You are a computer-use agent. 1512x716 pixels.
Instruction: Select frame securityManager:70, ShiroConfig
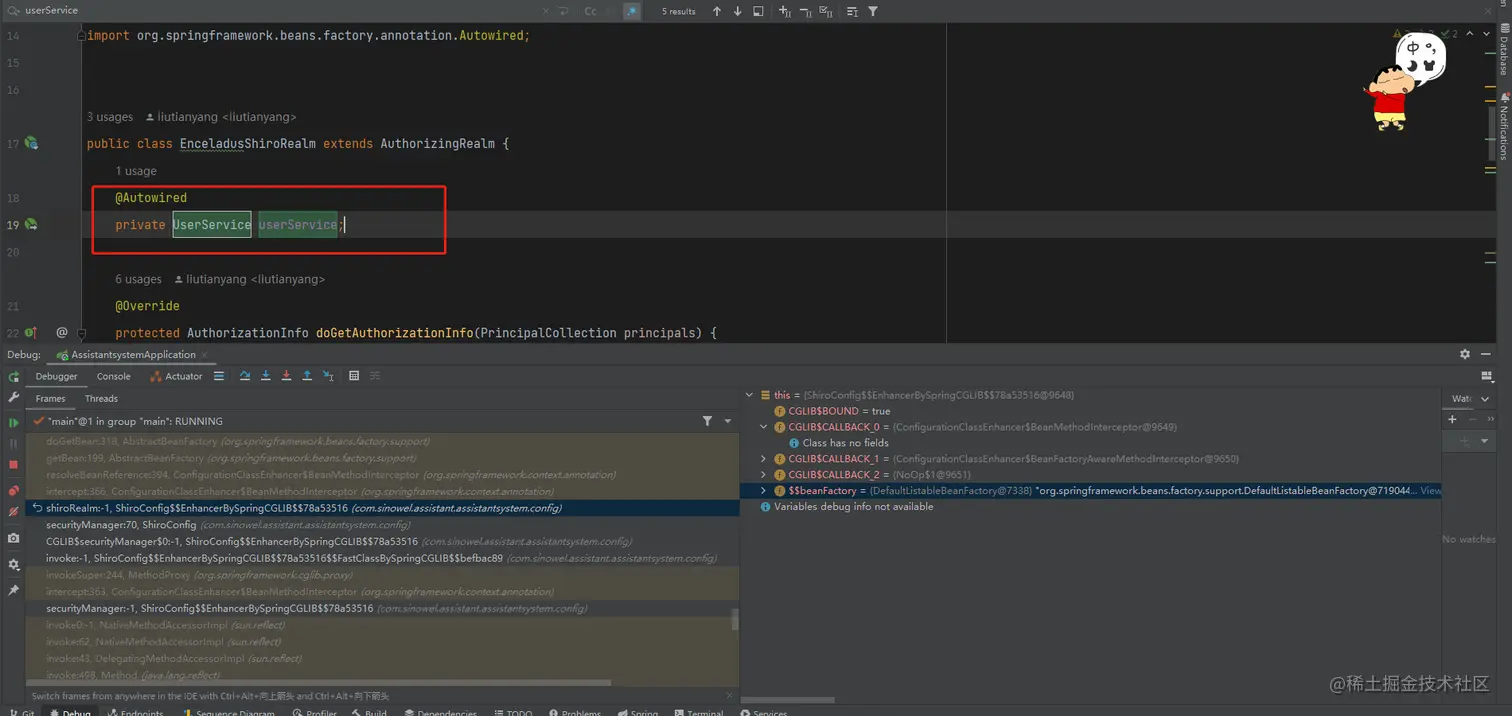pyautogui.click(x=383, y=525)
